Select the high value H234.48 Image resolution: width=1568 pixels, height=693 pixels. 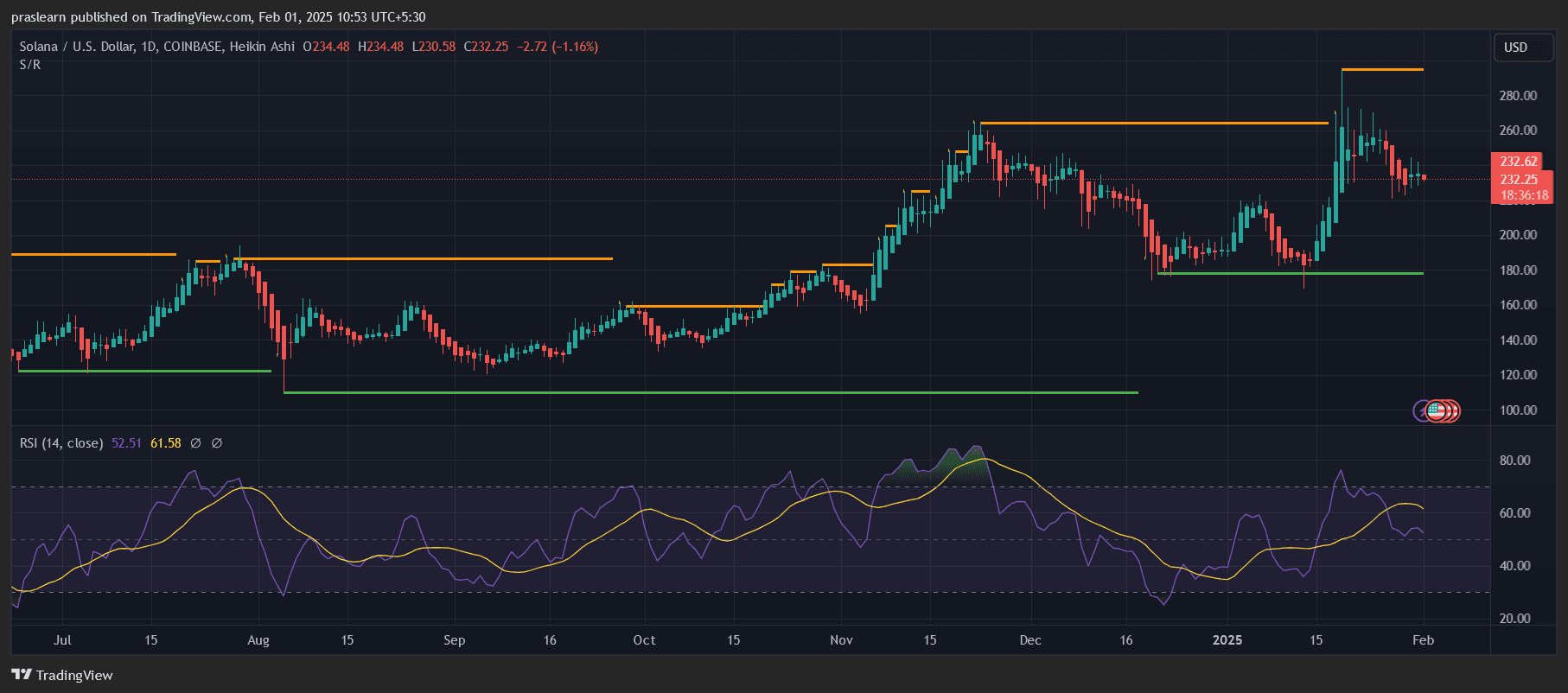[380, 47]
